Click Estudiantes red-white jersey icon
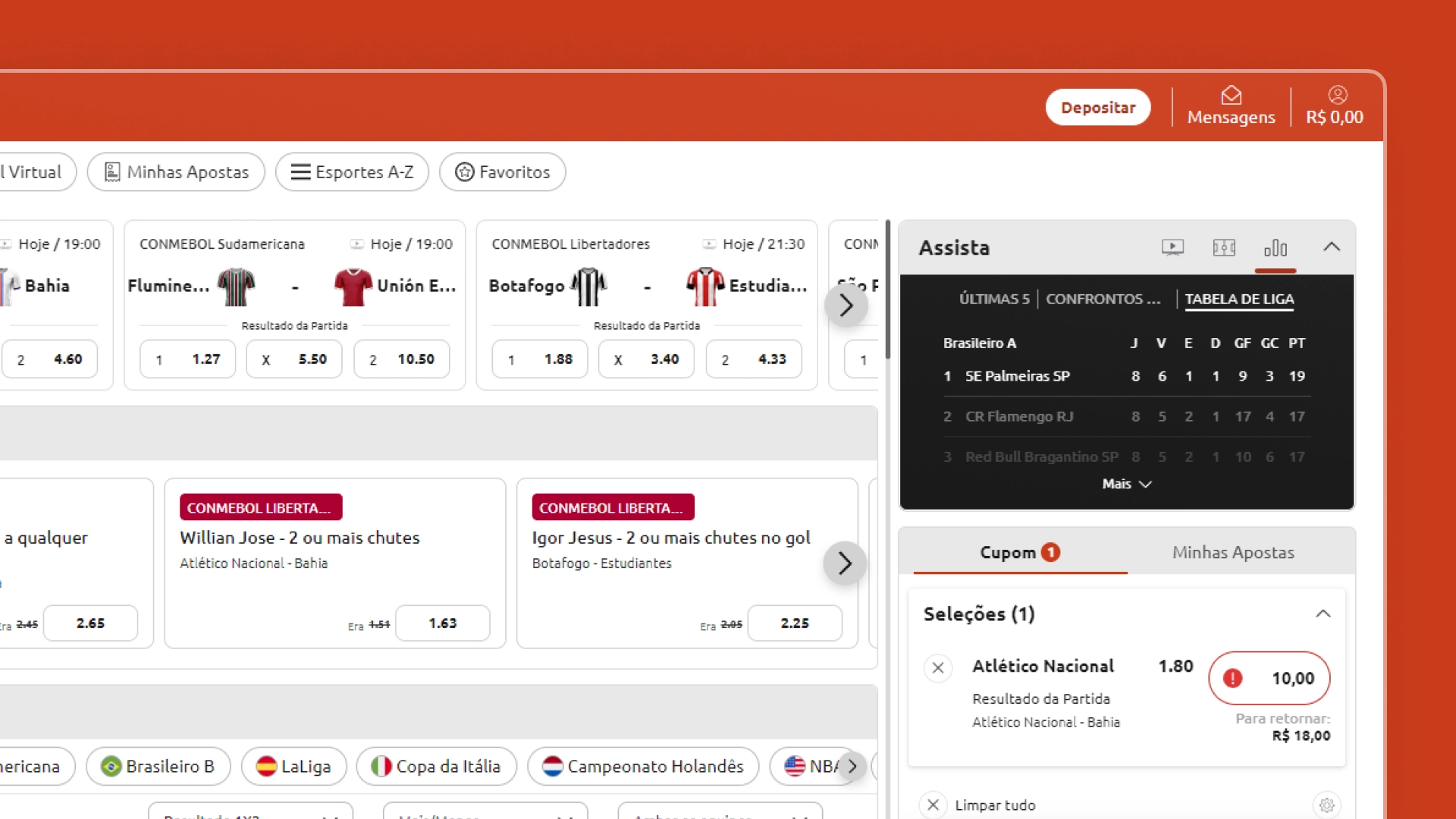Screen dimensions: 1456x819 [x=705, y=287]
